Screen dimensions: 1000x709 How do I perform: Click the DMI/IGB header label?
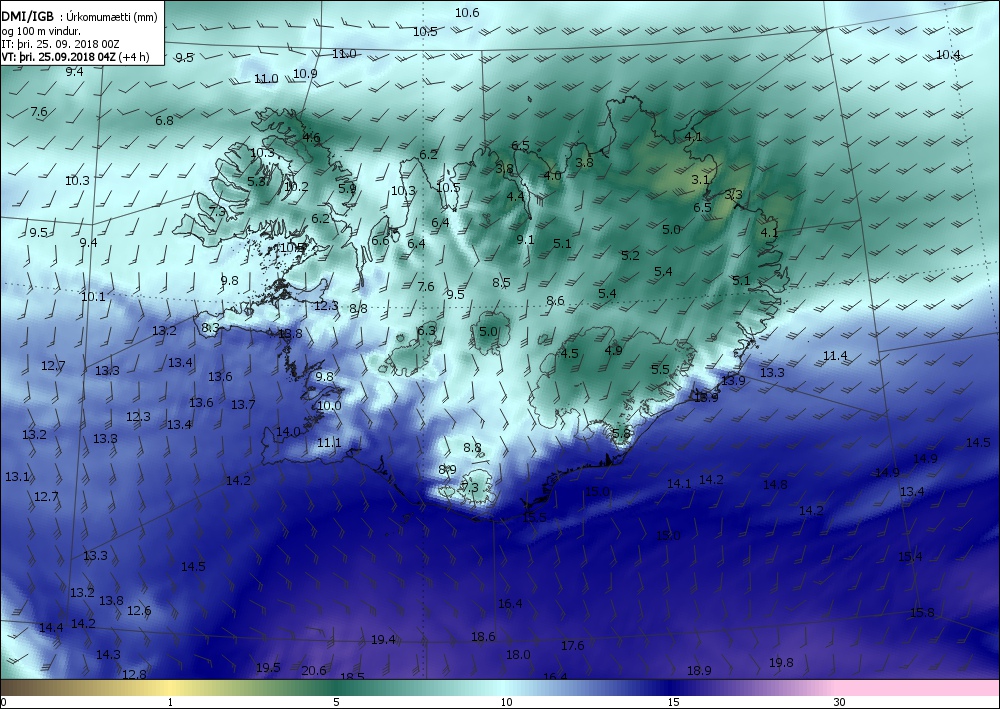pyautogui.click(x=27, y=17)
